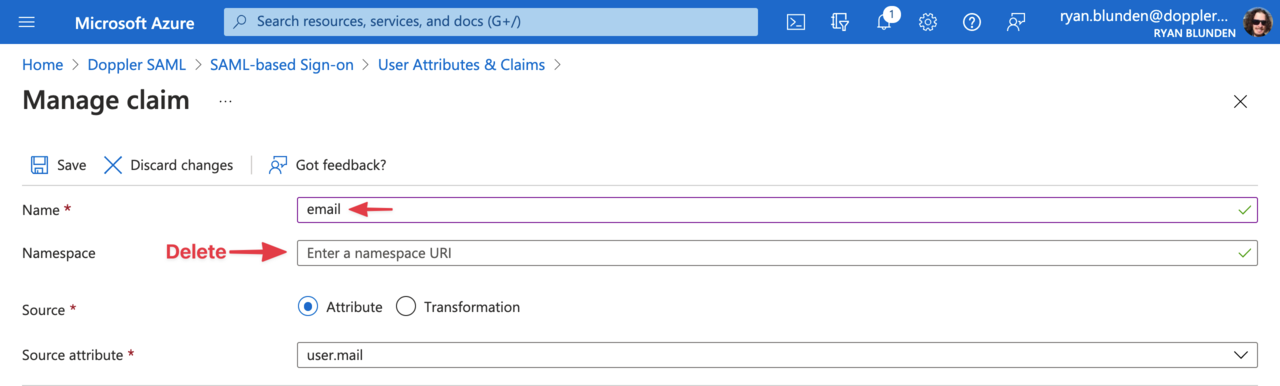Expand the Source attribute dropdown
Viewport: 1280px width, 386px height.
tap(776, 355)
